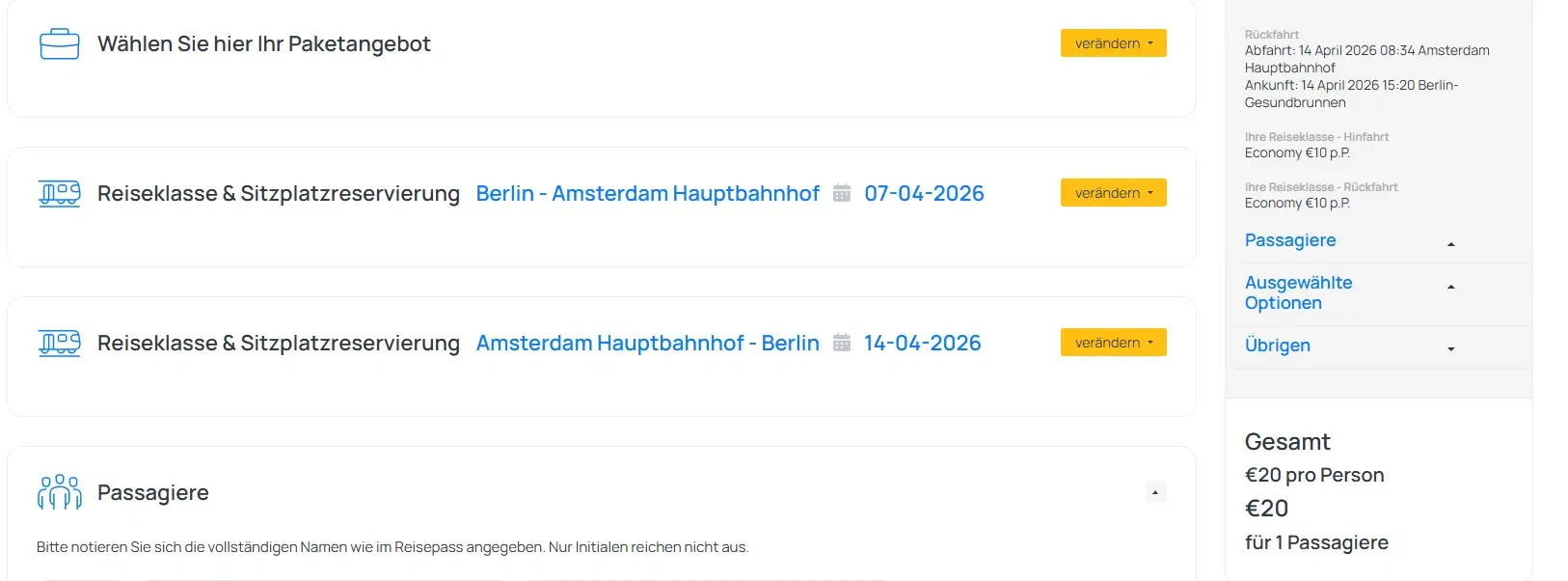
Task: Expand the Übrigen section in the sidebar
Action: tap(1450, 348)
